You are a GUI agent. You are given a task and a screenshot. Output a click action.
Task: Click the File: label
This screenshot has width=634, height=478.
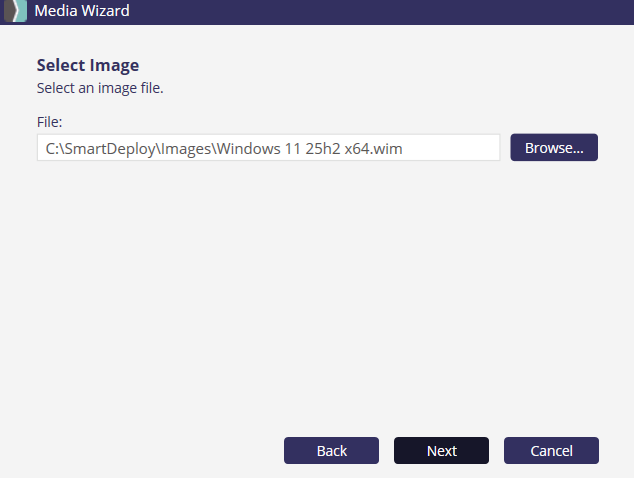click(x=50, y=122)
